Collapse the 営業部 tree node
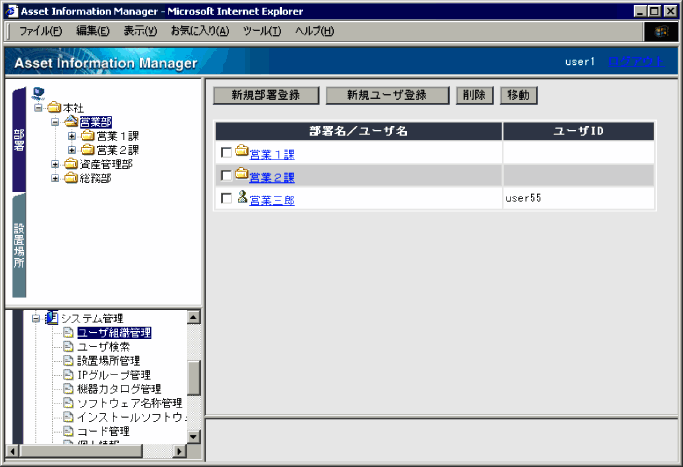Image resolution: width=683 pixels, height=467 pixels. pyautogui.click(x=55, y=122)
